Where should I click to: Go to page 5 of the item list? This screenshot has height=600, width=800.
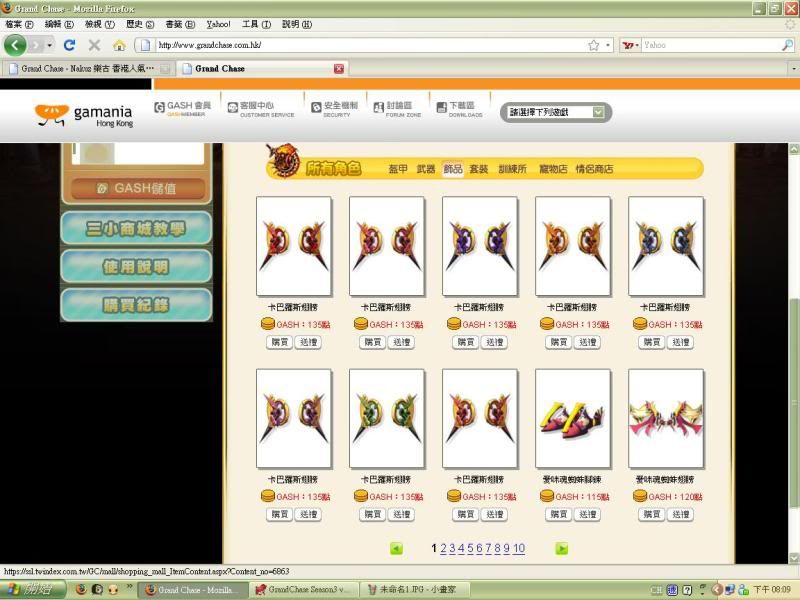(470, 548)
